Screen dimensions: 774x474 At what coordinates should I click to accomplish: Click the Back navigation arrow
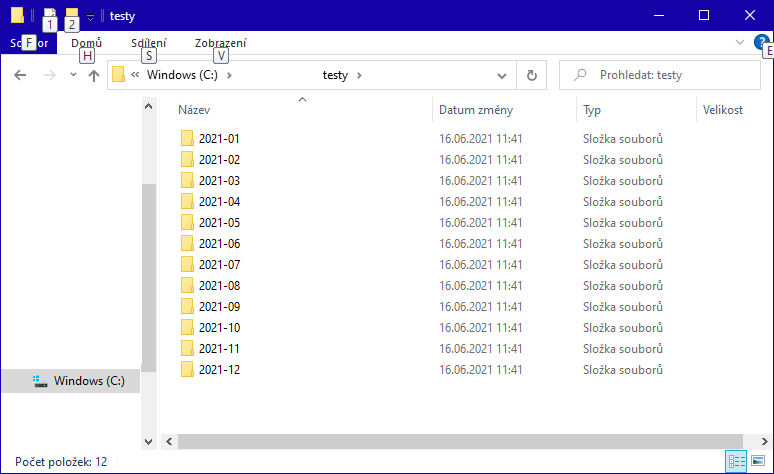[20, 75]
